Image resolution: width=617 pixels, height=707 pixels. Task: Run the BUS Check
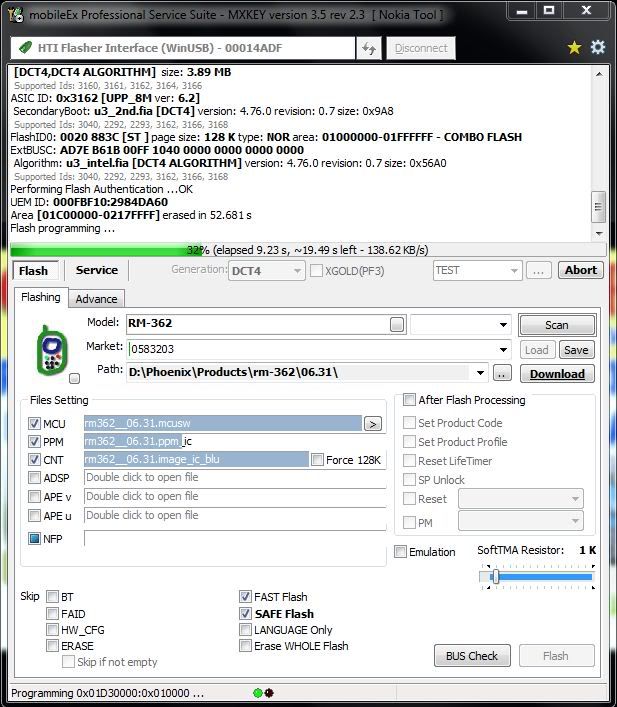tap(472, 656)
